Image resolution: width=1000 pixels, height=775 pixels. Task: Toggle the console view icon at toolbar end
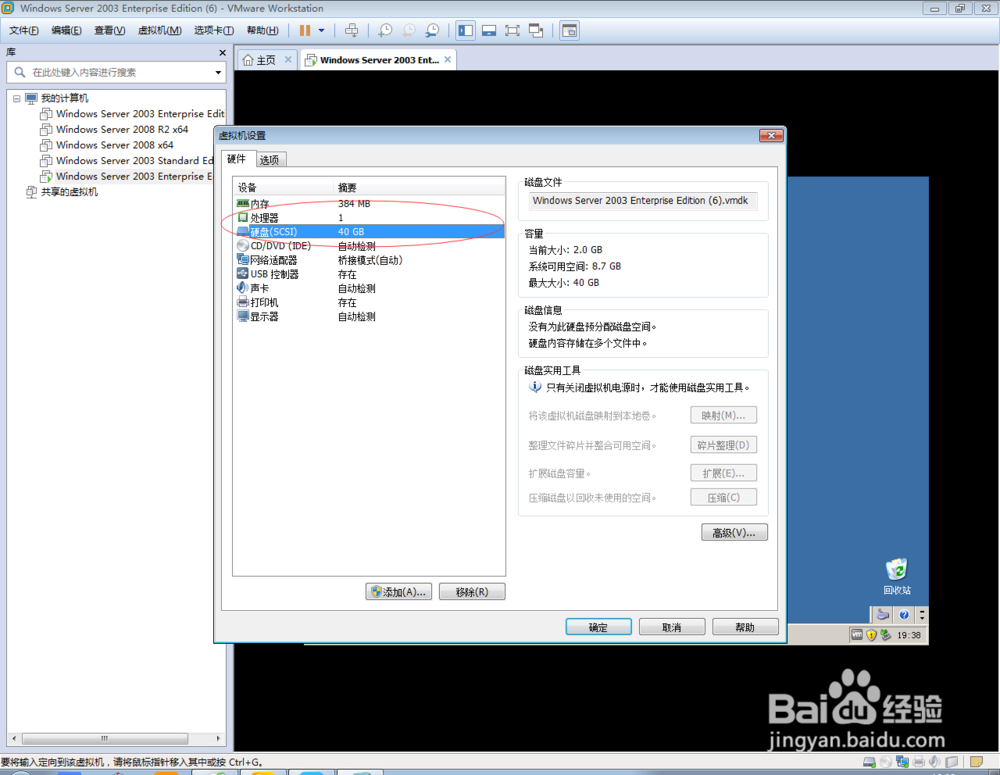tap(570, 31)
